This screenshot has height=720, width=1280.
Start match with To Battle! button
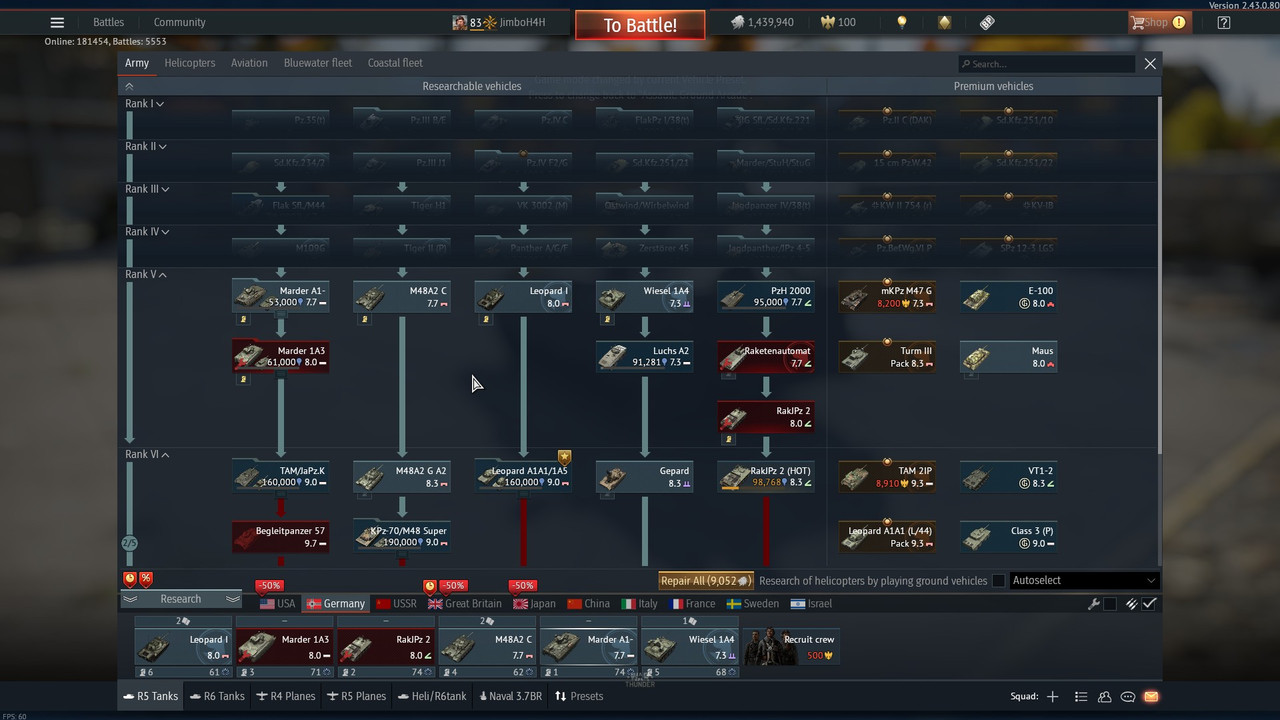(x=640, y=25)
